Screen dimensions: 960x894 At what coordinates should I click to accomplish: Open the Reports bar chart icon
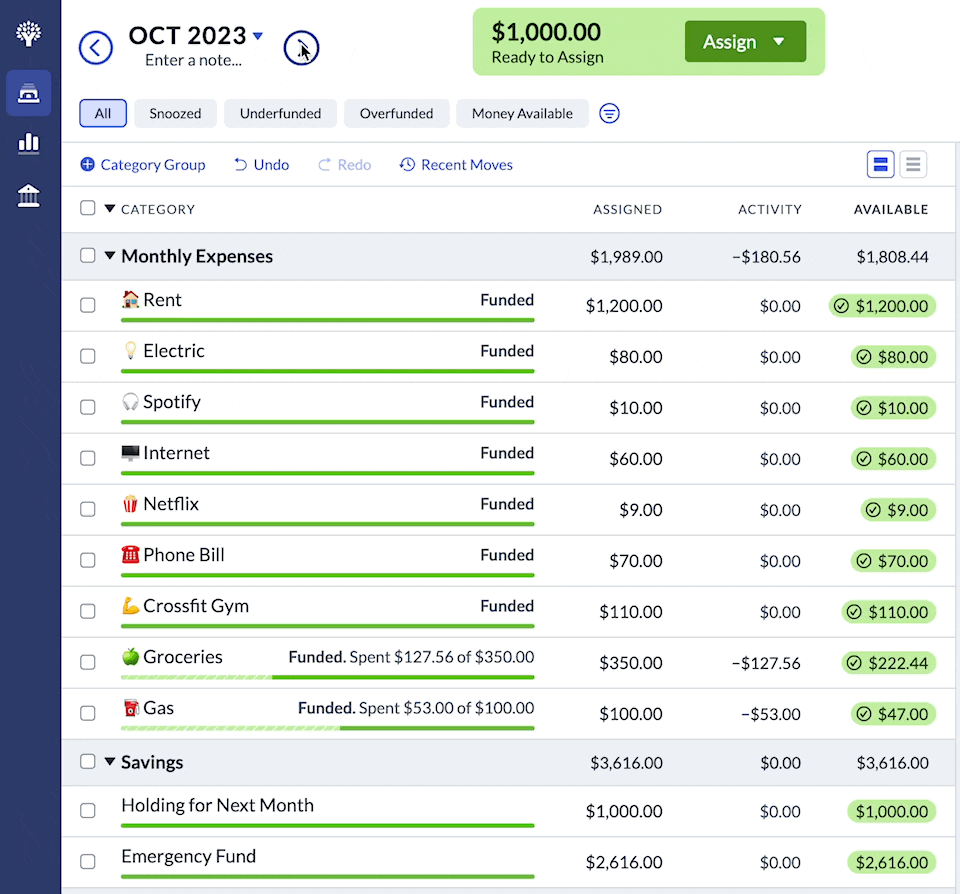click(29, 143)
